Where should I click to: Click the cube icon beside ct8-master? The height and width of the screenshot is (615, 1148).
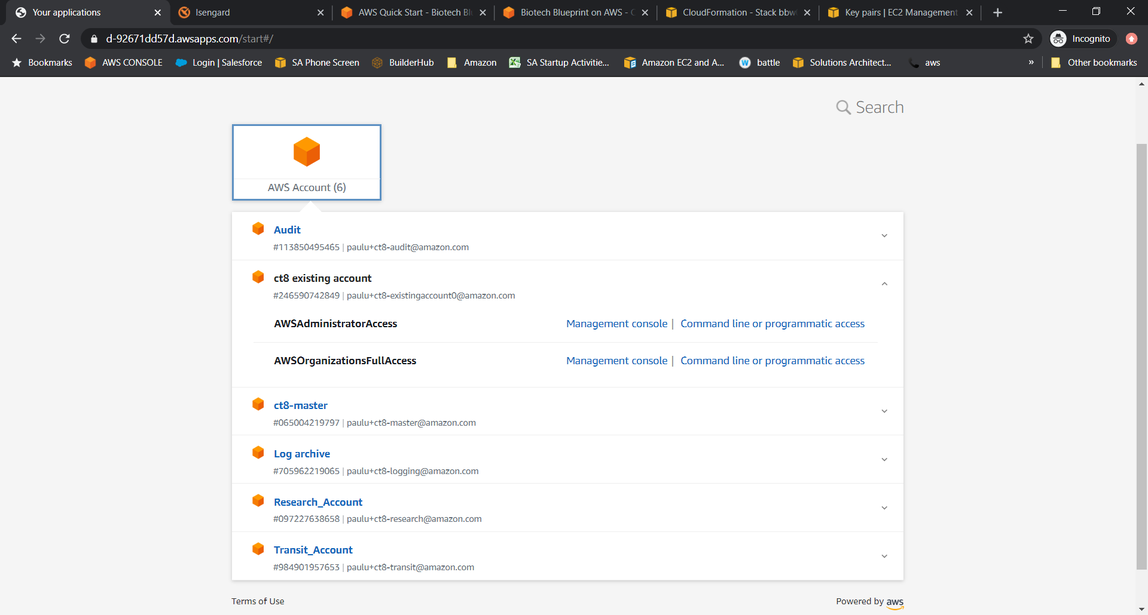[258, 404]
